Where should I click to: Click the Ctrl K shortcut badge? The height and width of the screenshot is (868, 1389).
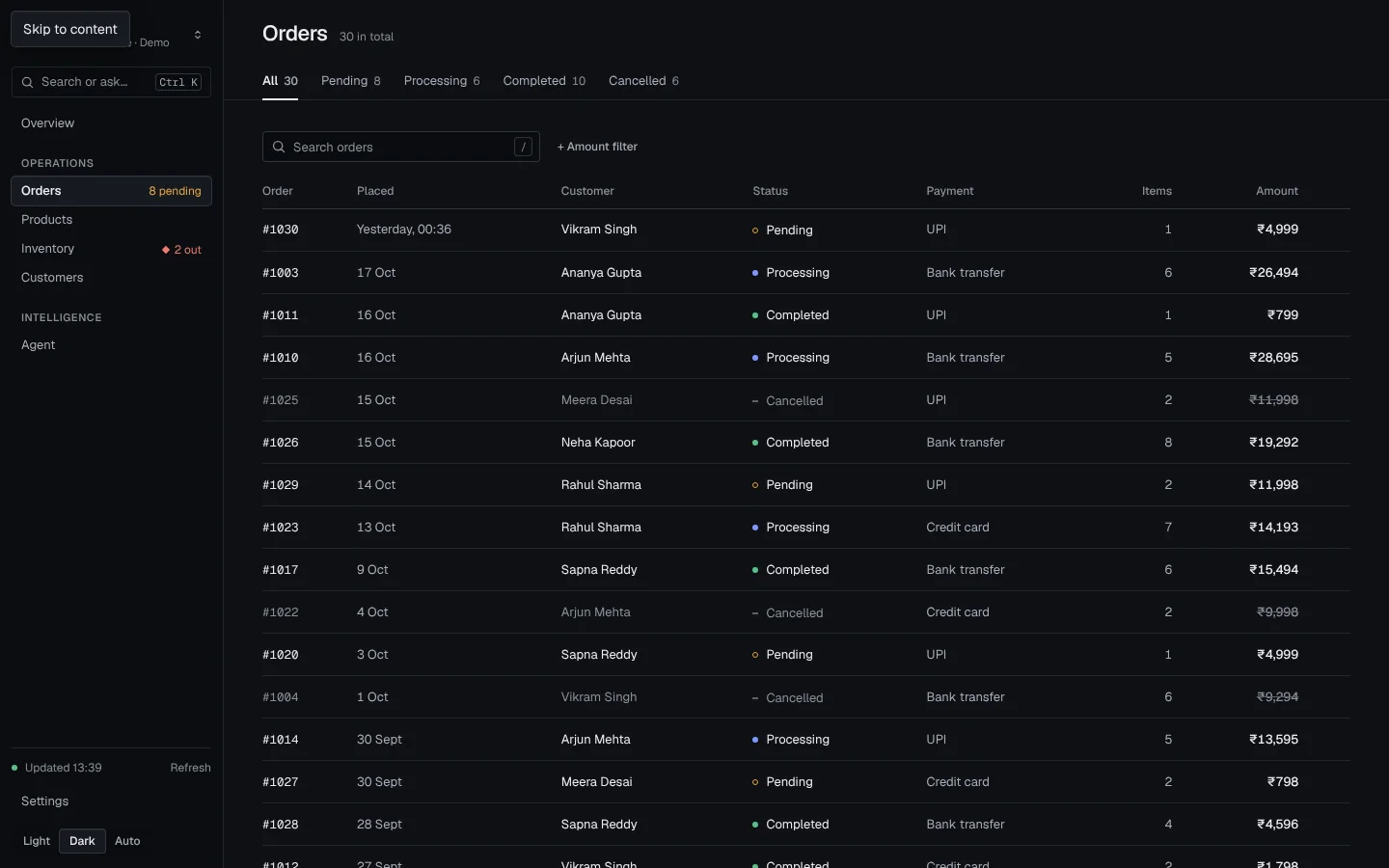coord(178,82)
